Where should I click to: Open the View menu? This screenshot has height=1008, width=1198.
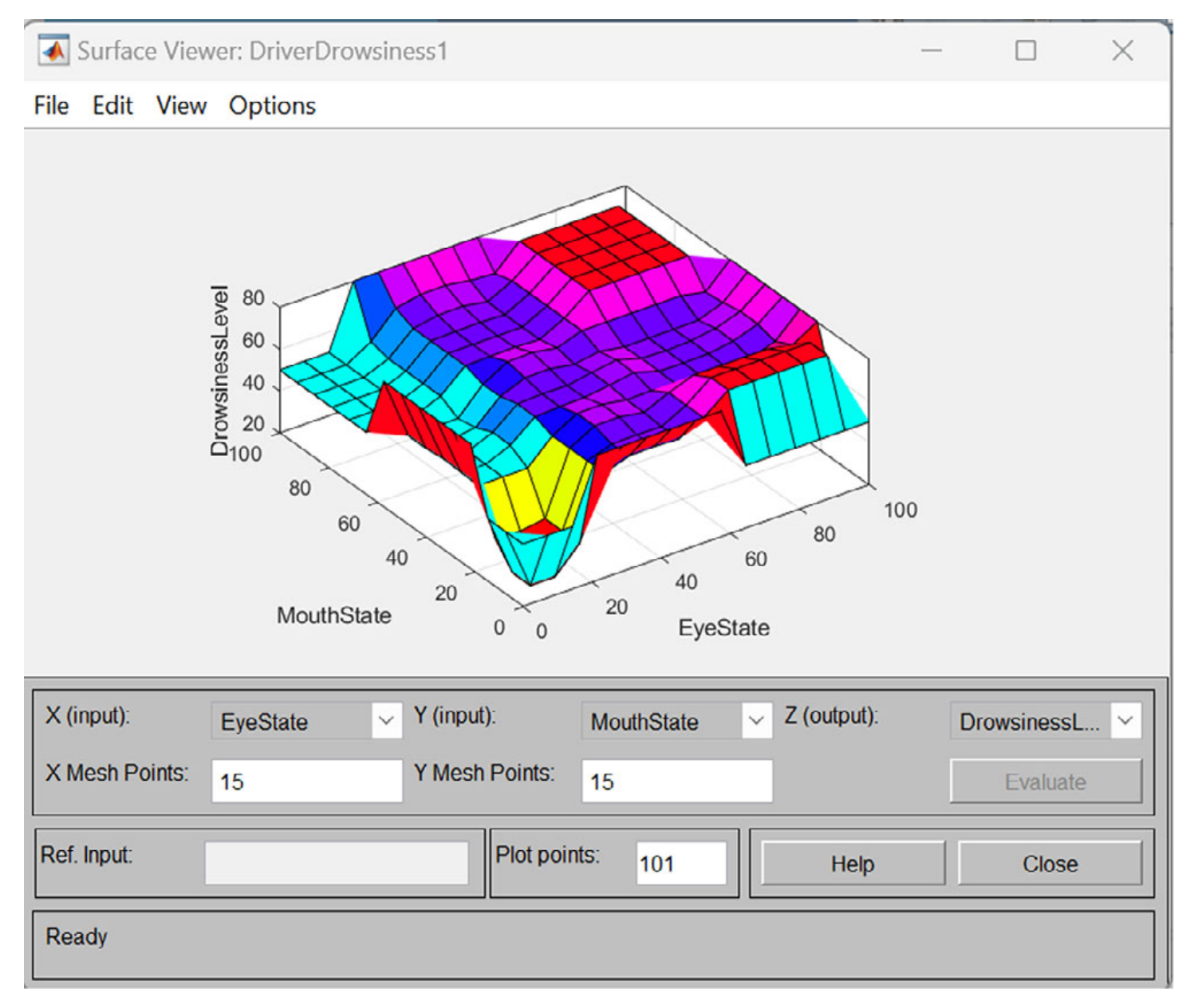click(x=181, y=106)
